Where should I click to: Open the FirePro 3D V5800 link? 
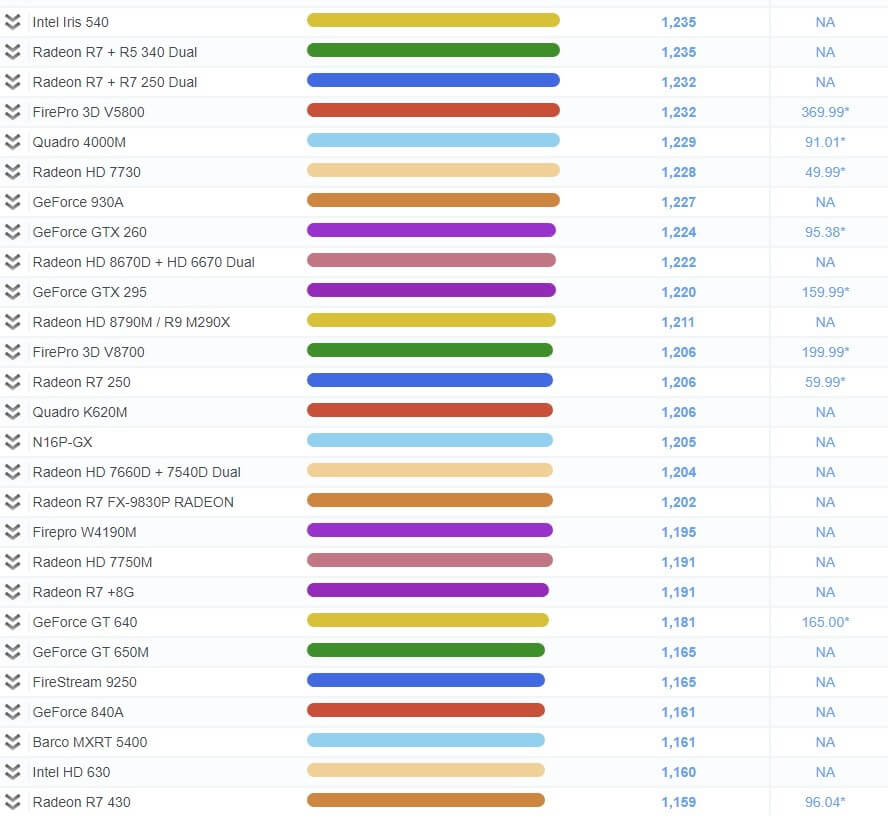(x=88, y=112)
